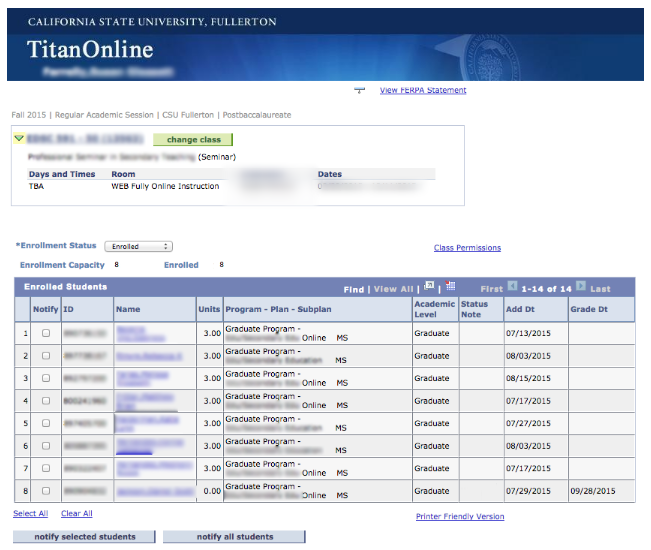The height and width of the screenshot is (550, 651).
Task: Open the Printer Friendly Version link
Action: point(460,516)
